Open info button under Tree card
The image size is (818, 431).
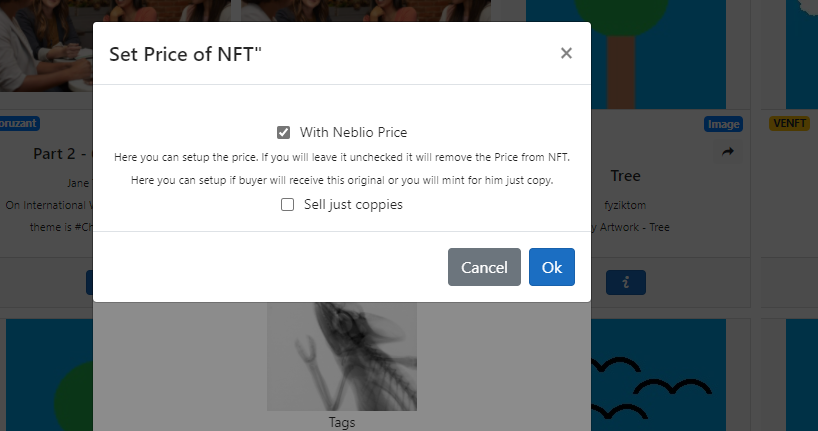625,282
